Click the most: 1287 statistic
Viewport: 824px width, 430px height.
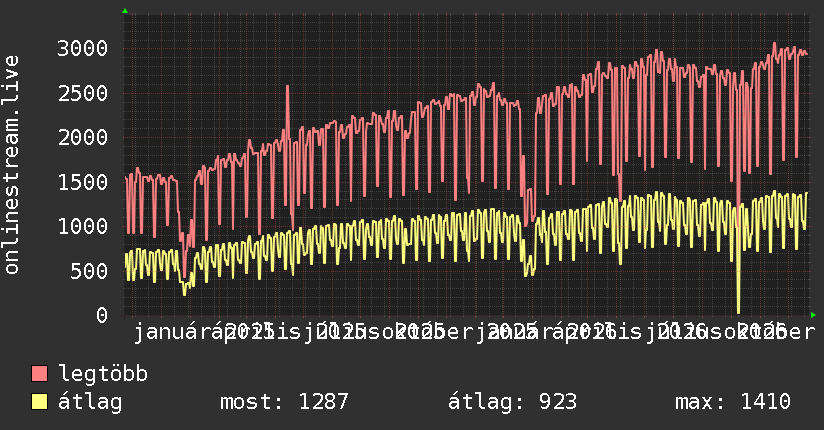284,402
